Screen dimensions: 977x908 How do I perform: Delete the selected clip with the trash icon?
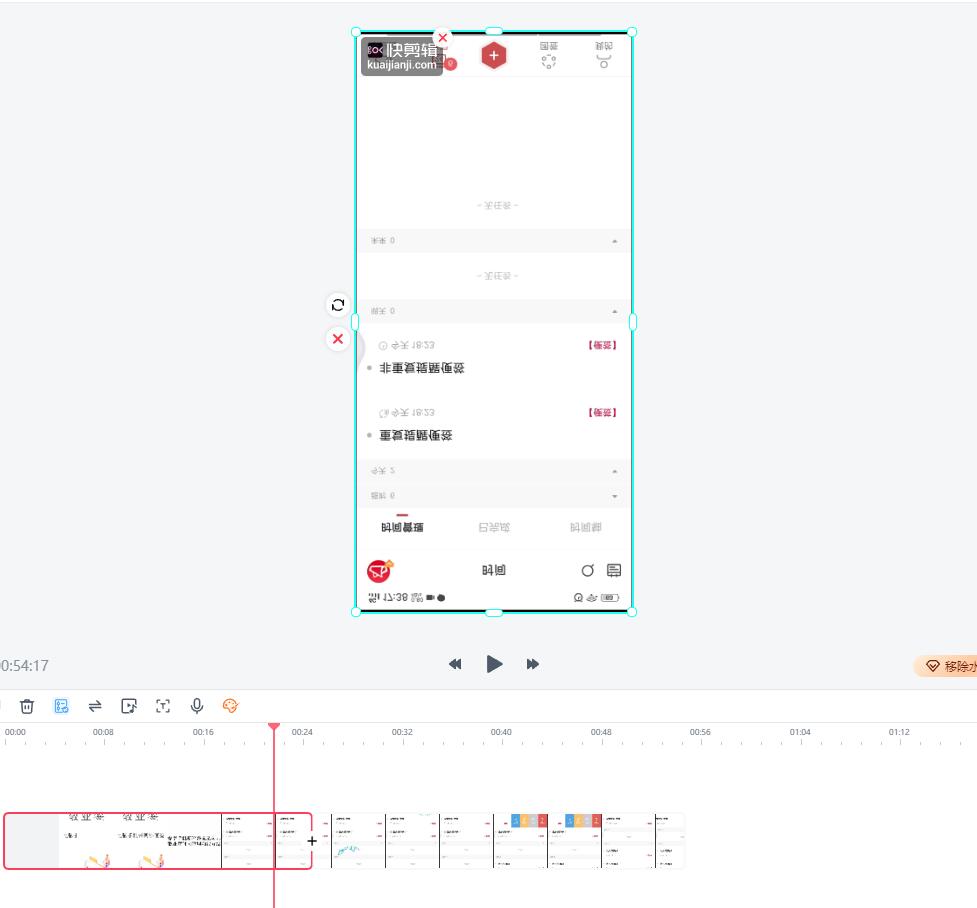27,706
